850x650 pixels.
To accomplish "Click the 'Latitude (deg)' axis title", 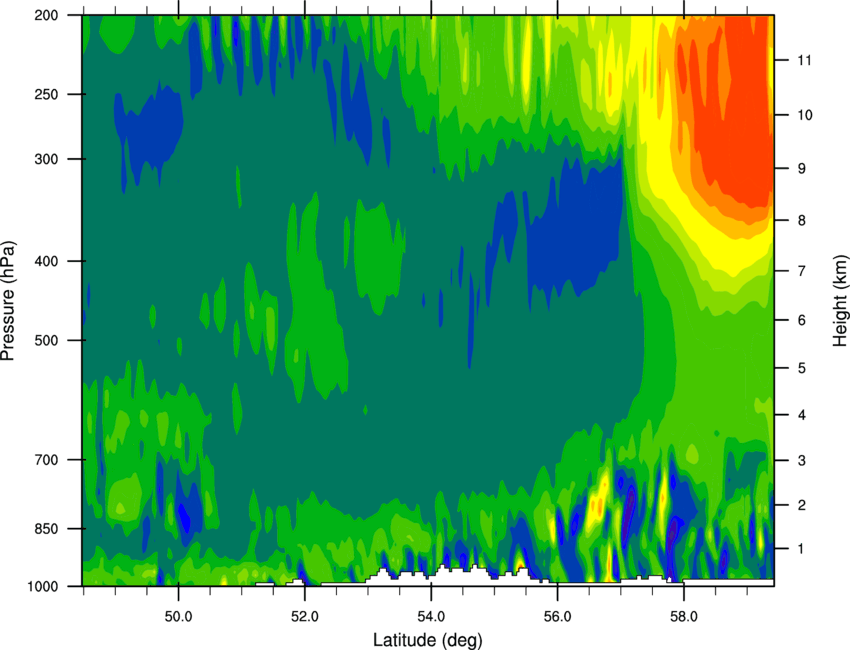I will [x=427, y=640].
